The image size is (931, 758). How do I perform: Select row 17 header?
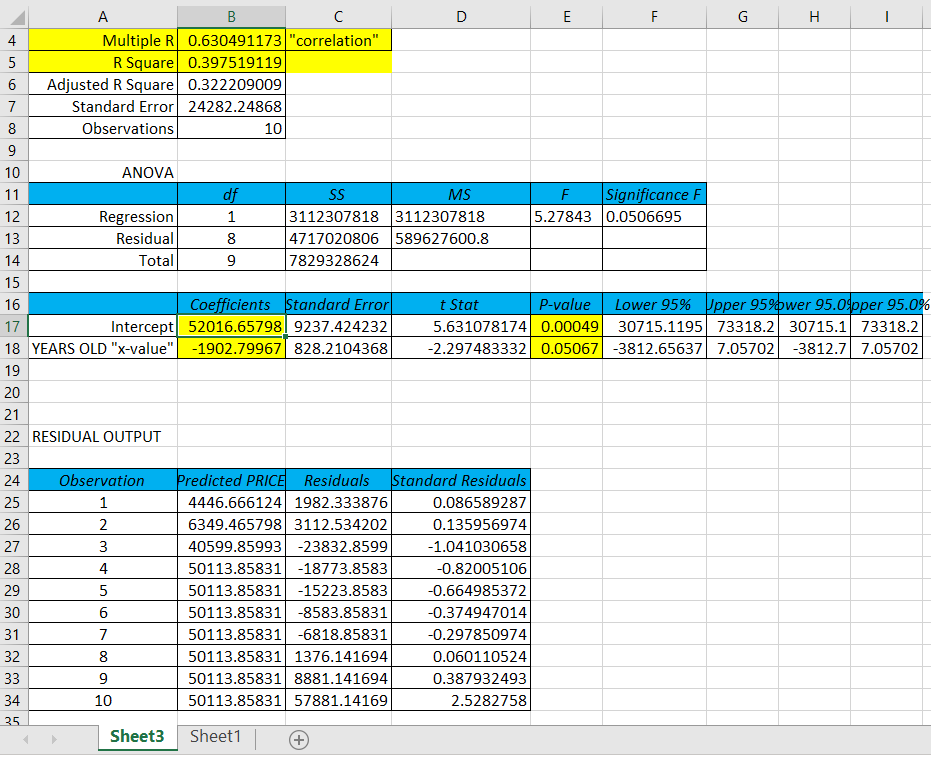(x=12, y=327)
